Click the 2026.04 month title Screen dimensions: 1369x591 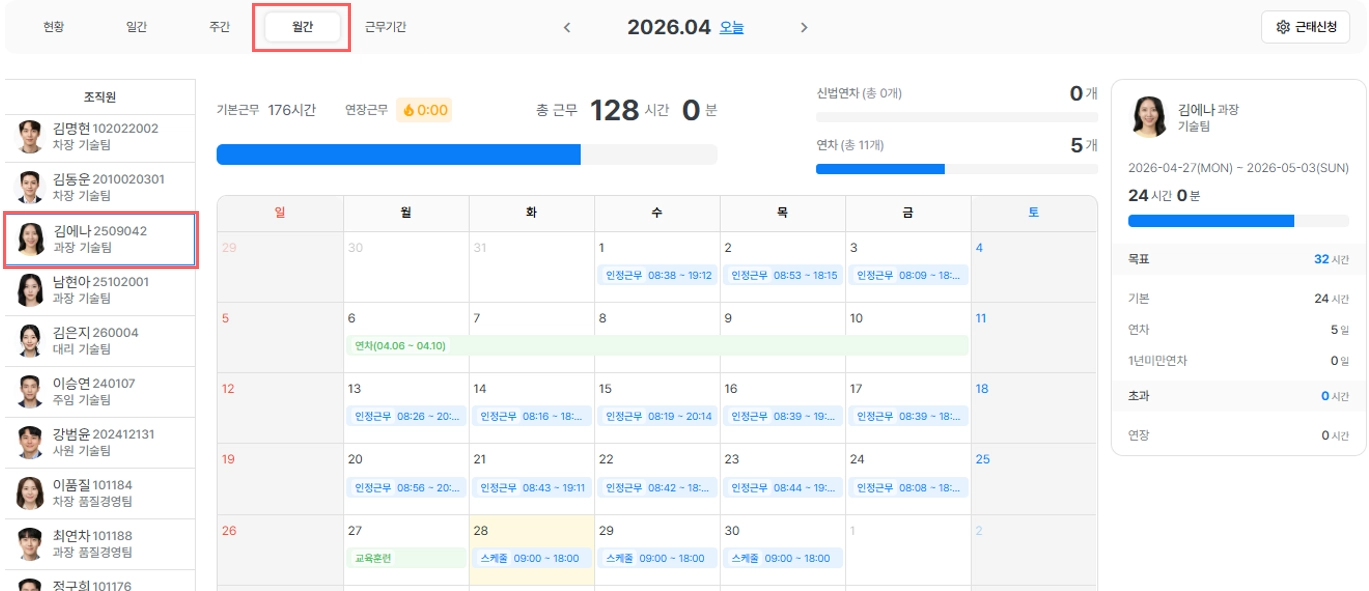click(x=668, y=28)
